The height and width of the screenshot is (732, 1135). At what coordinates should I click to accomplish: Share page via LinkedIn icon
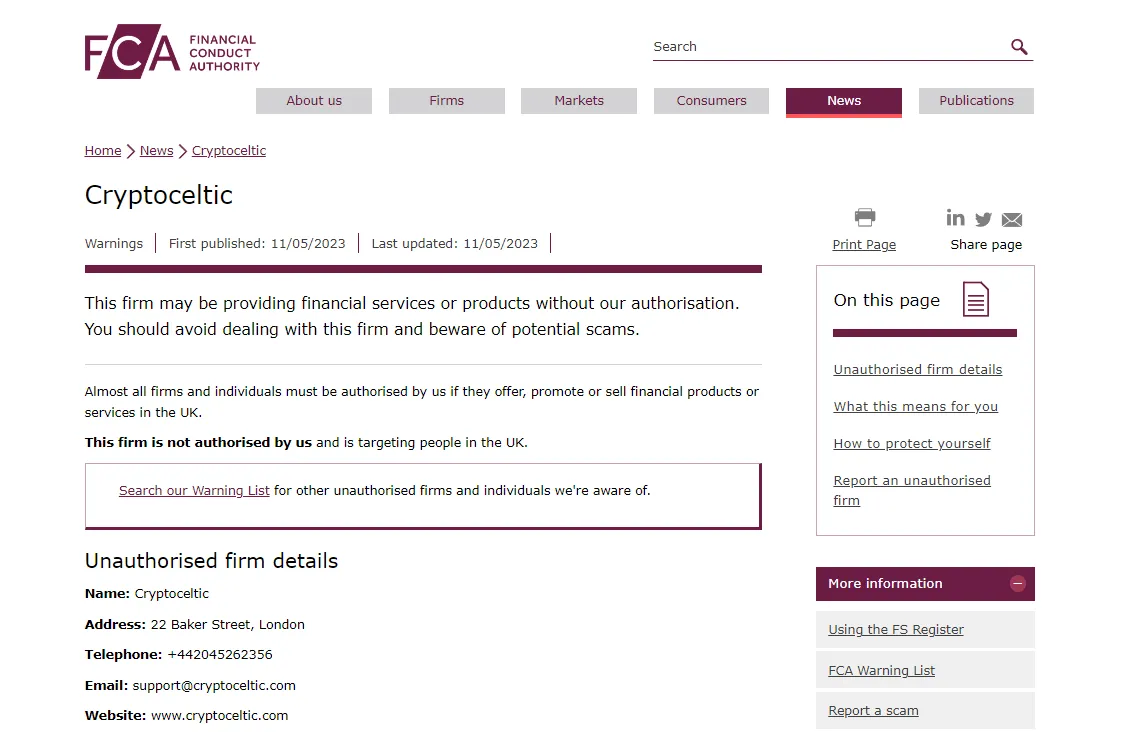pyautogui.click(x=955, y=218)
